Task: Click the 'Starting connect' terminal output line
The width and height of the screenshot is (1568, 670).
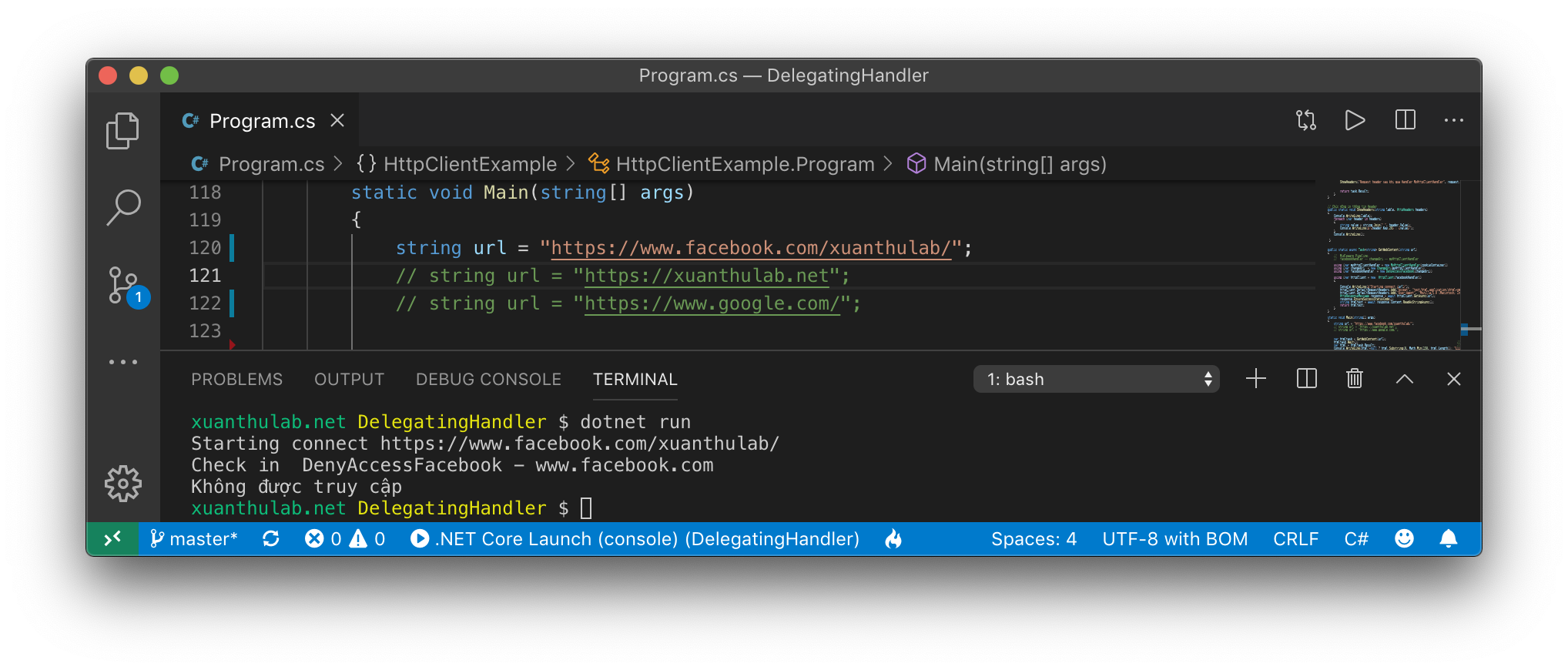Action: point(485,444)
